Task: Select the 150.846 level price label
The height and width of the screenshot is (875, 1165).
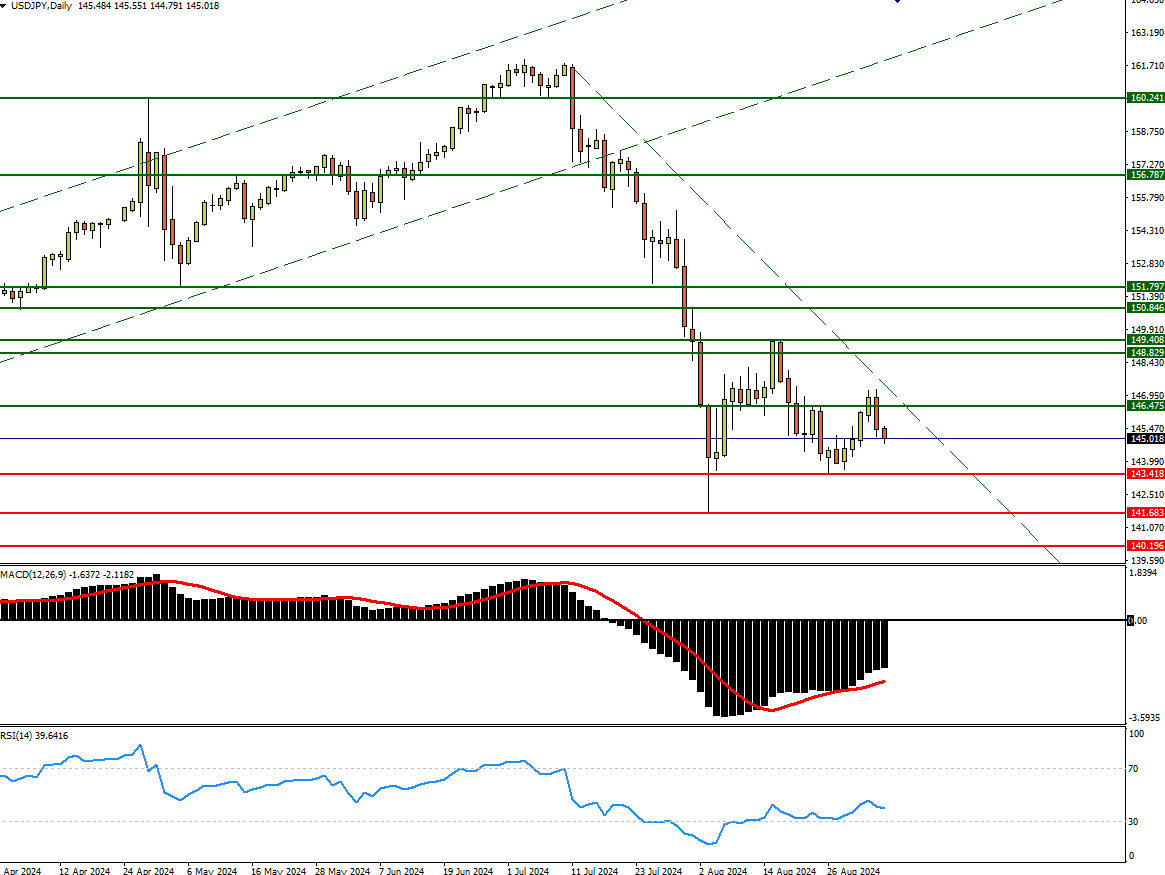Action: (1146, 308)
